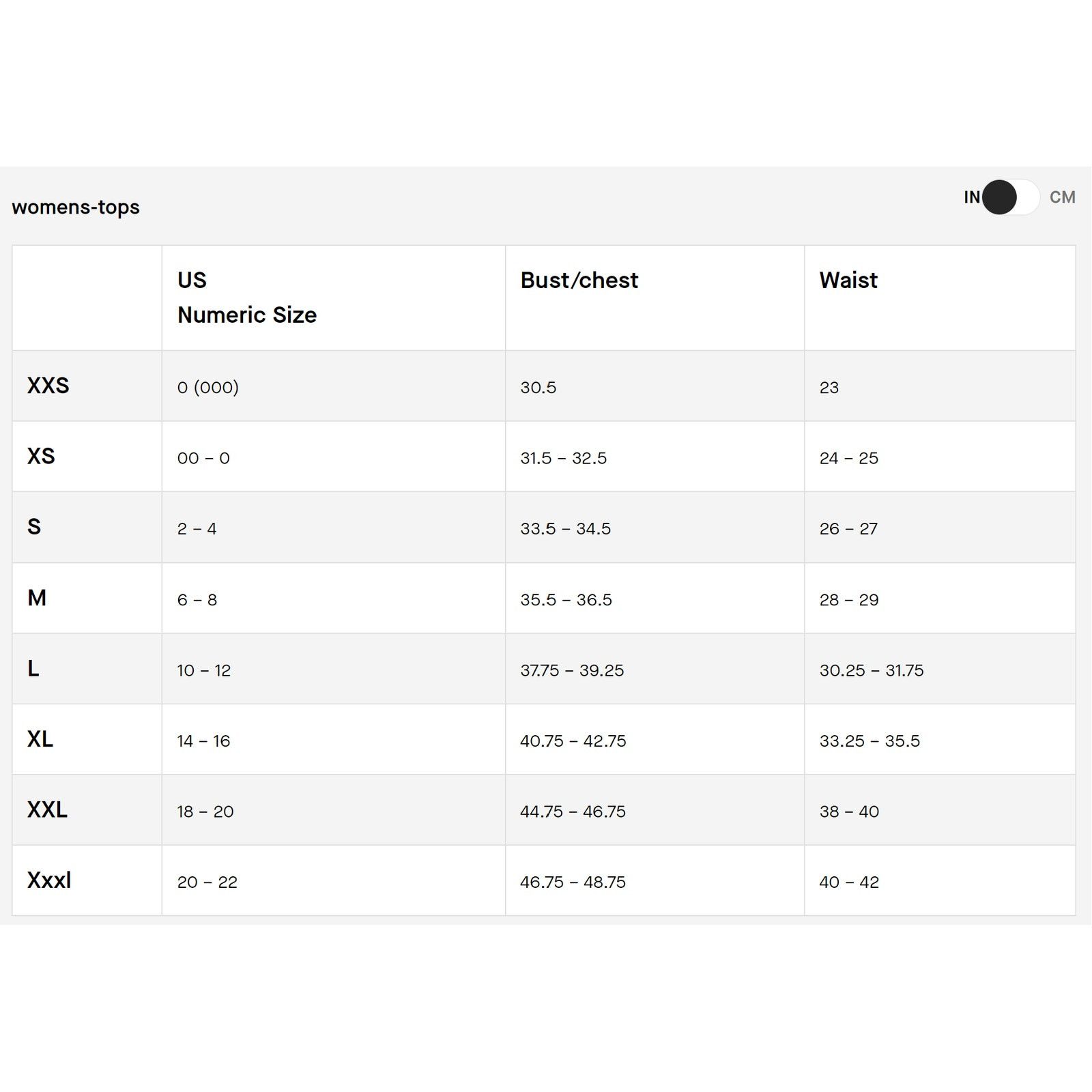Image resolution: width=1092 pixels, height=1092 pixels.
Task: Click the 20 – 22 numeric size cell
Action: pyautogui.click(x=207, y=882)
